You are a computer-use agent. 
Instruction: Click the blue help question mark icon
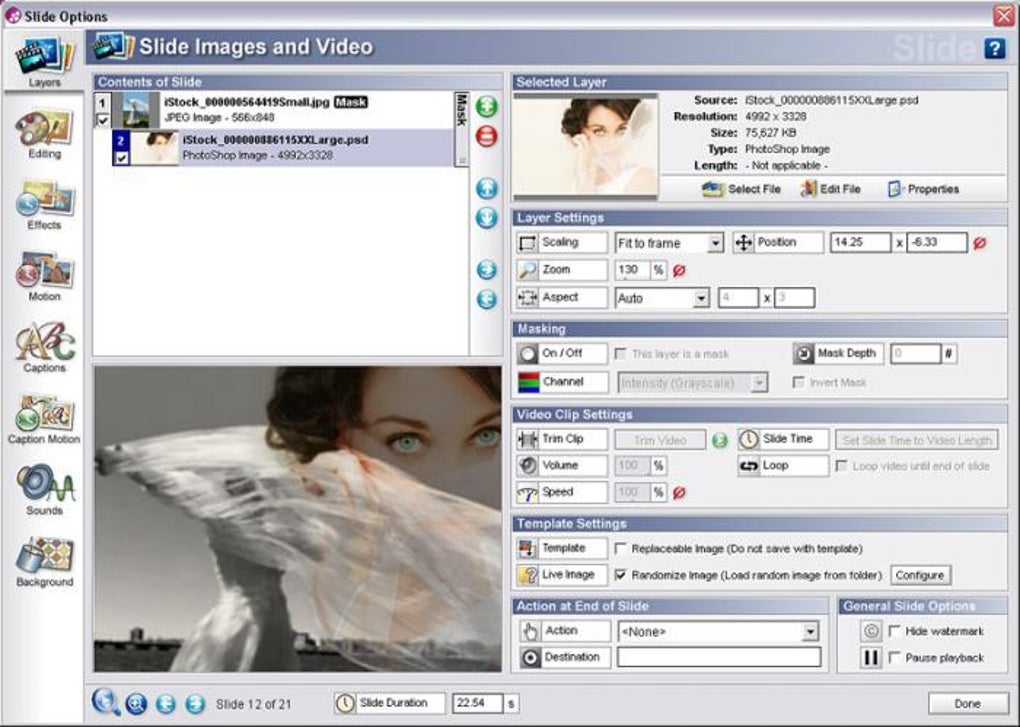tap(995, 48)
